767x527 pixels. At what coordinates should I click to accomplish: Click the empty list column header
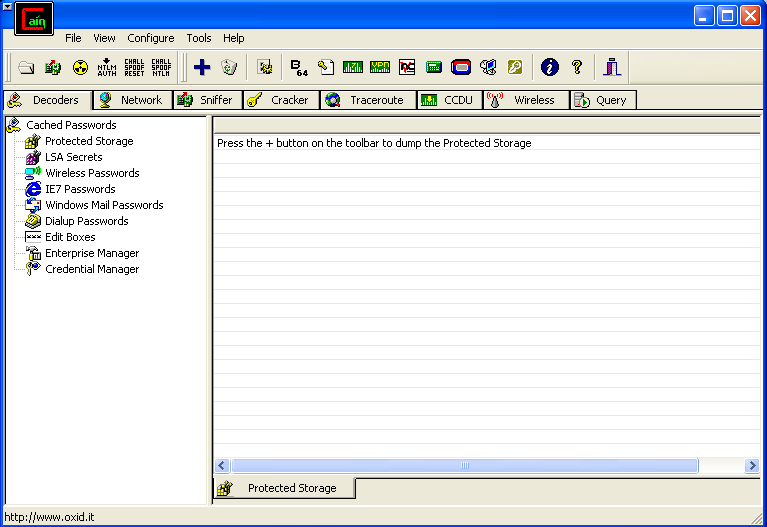coord(487,125)
